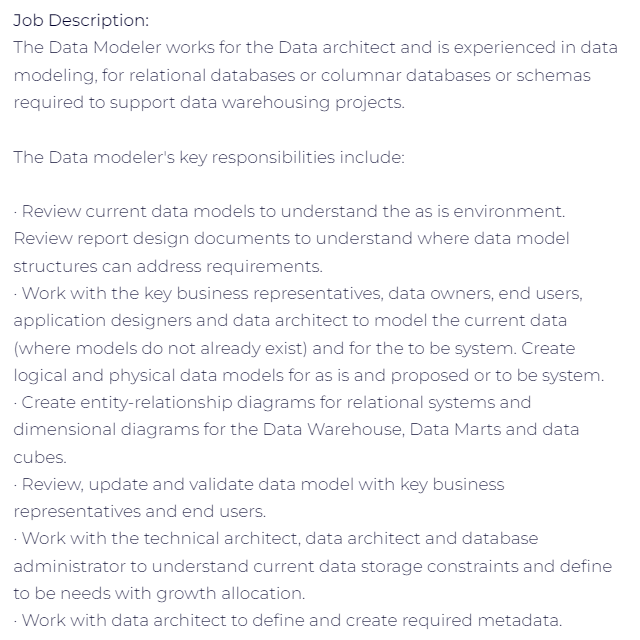The height and width of the screenshot is (640, 640).
Task: Click the "Job Description:" heading
Action: 80,20
